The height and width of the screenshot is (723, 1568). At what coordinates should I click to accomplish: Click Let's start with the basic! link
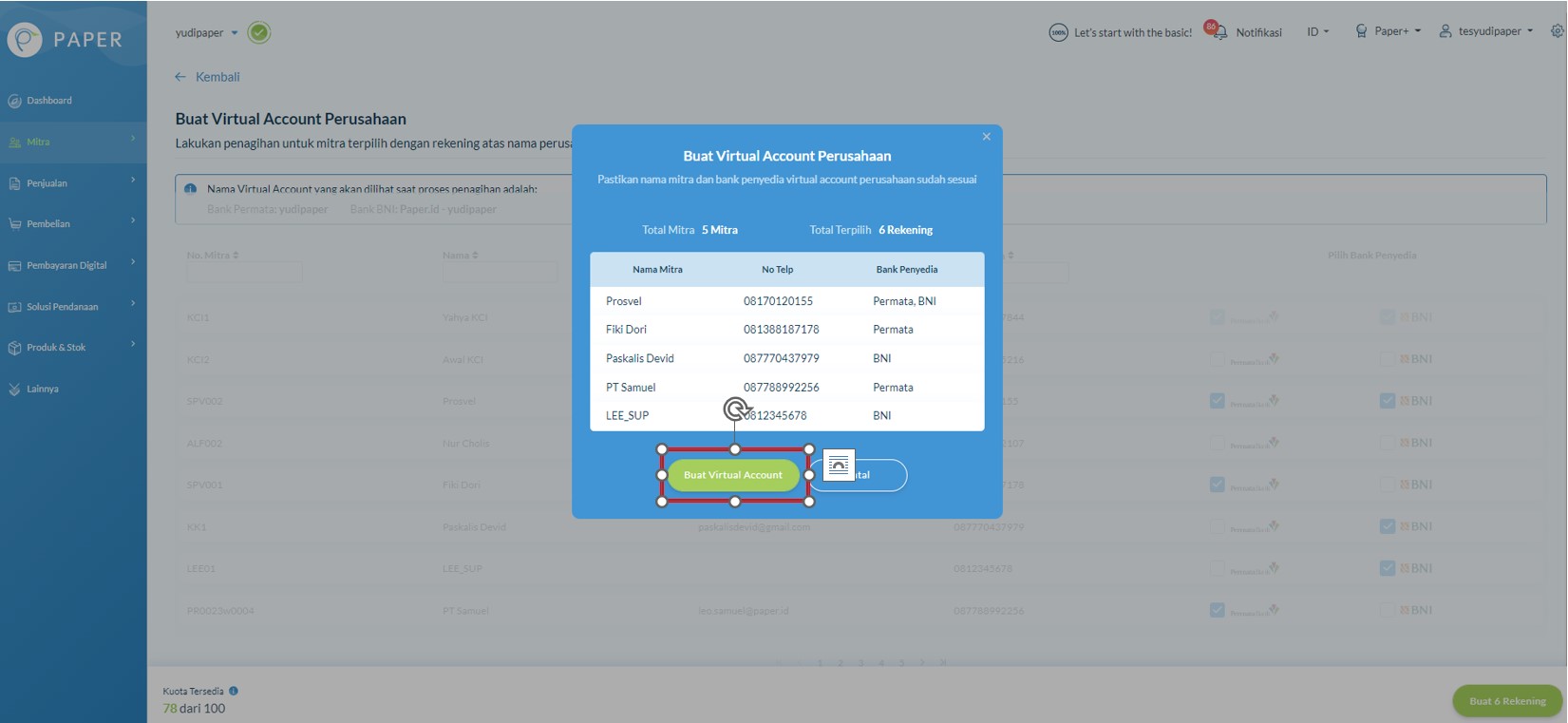[1133, 32]
